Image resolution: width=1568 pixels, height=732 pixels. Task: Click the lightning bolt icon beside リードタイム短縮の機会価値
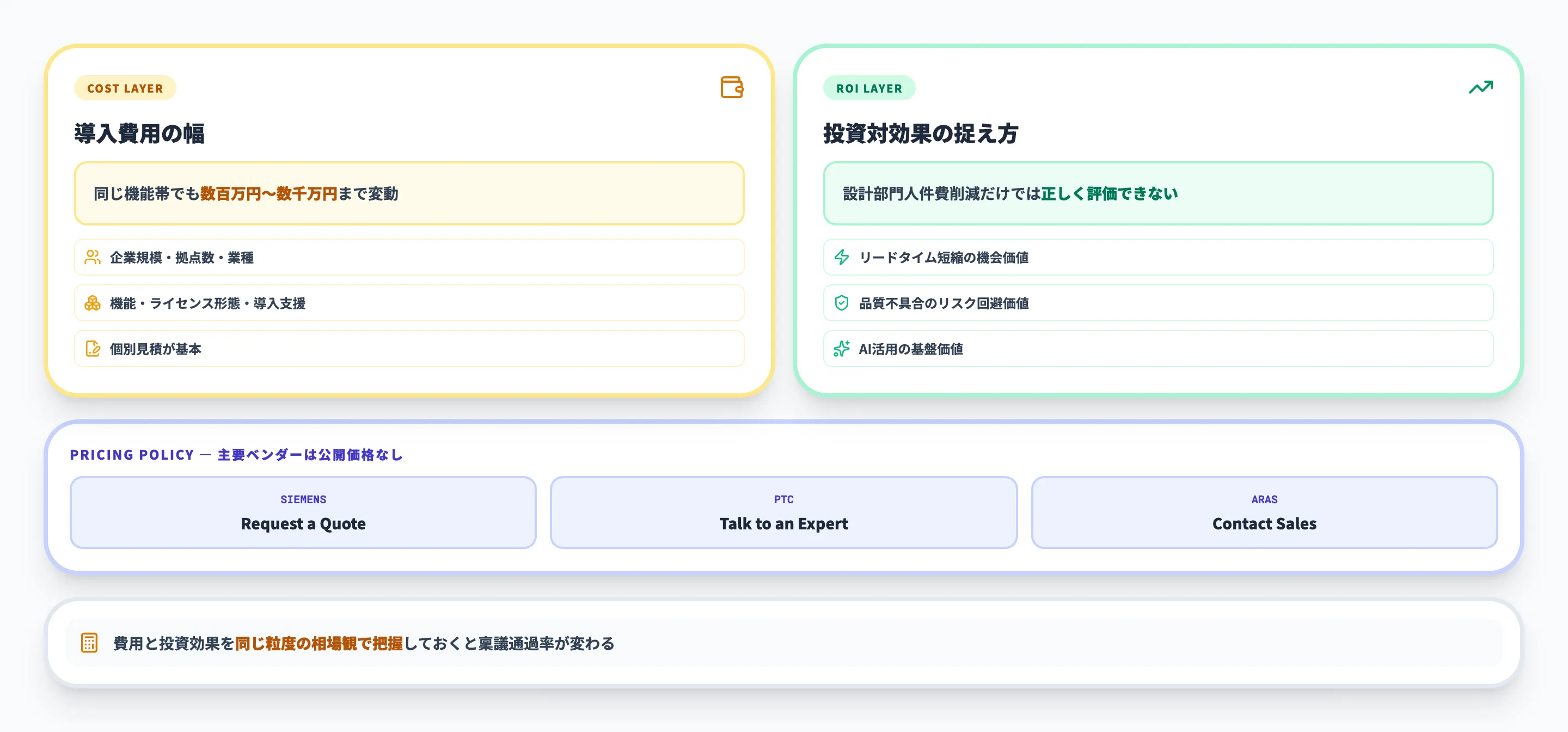841,257
